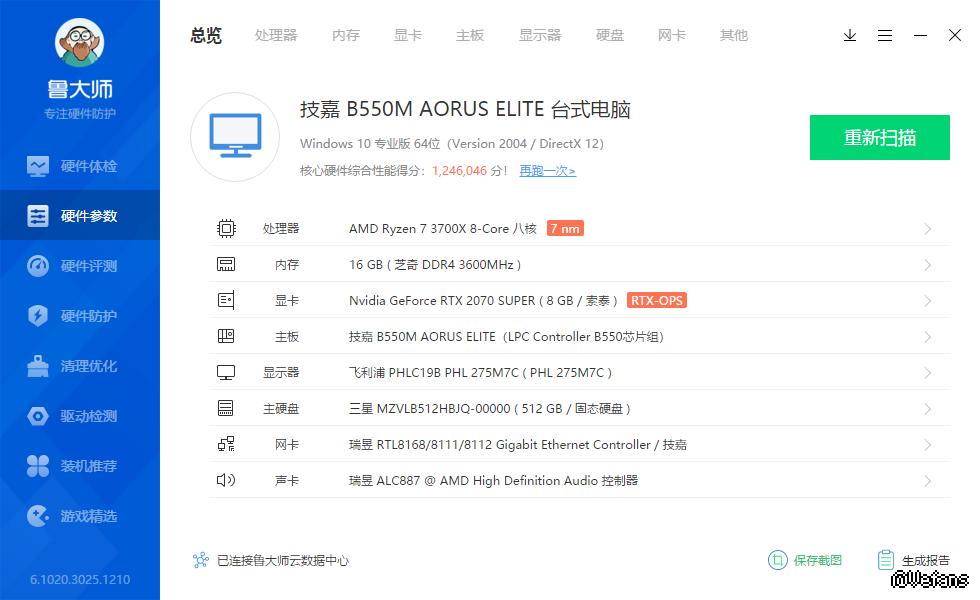Switch to the 其他 tab
The image size is (980, 600).
pos(733,36)
